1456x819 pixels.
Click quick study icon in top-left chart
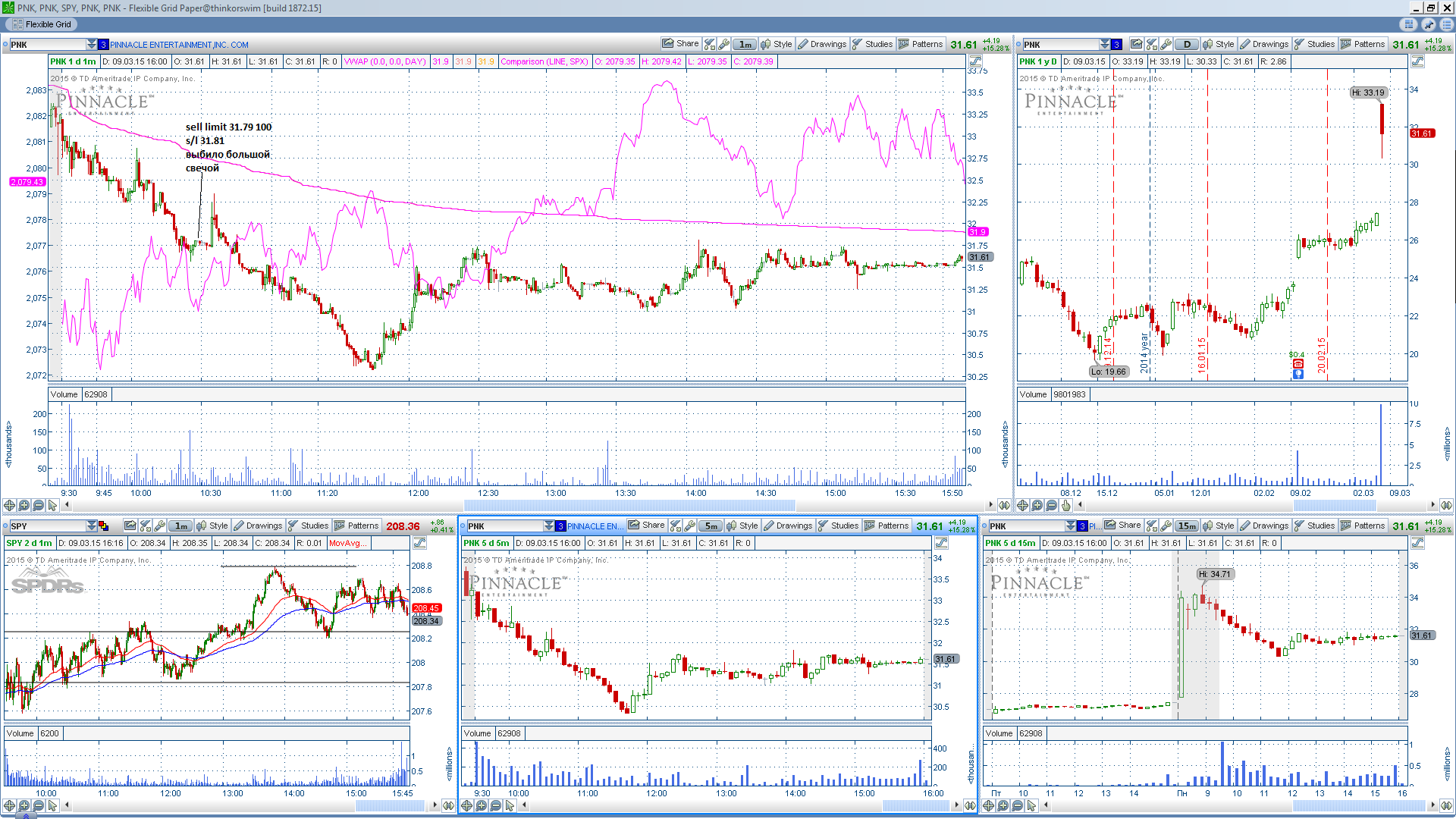(x=710, y=44)
